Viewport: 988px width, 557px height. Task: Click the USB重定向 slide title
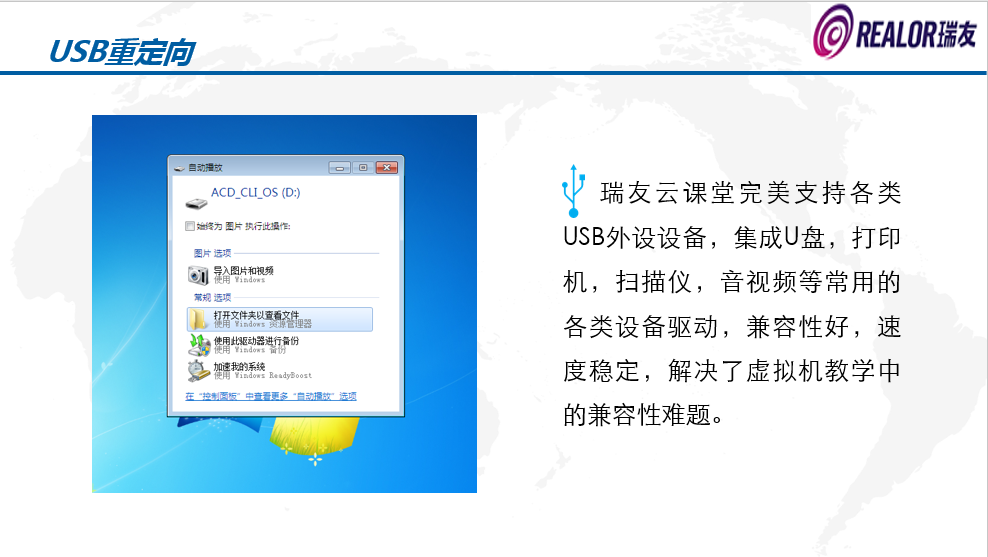click(x=120, y=52)
